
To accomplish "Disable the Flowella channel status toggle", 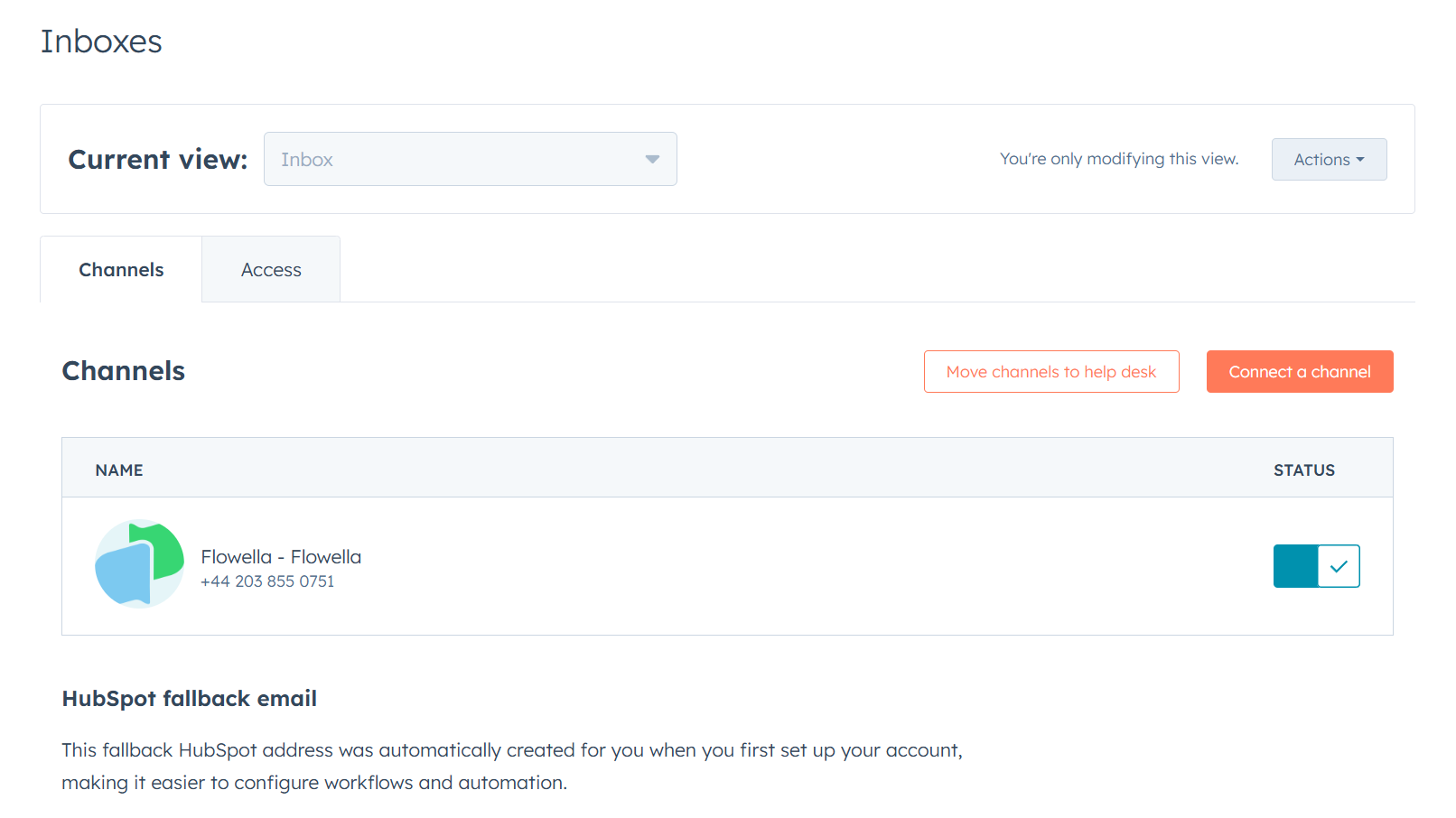I will tap(1316, 566).
